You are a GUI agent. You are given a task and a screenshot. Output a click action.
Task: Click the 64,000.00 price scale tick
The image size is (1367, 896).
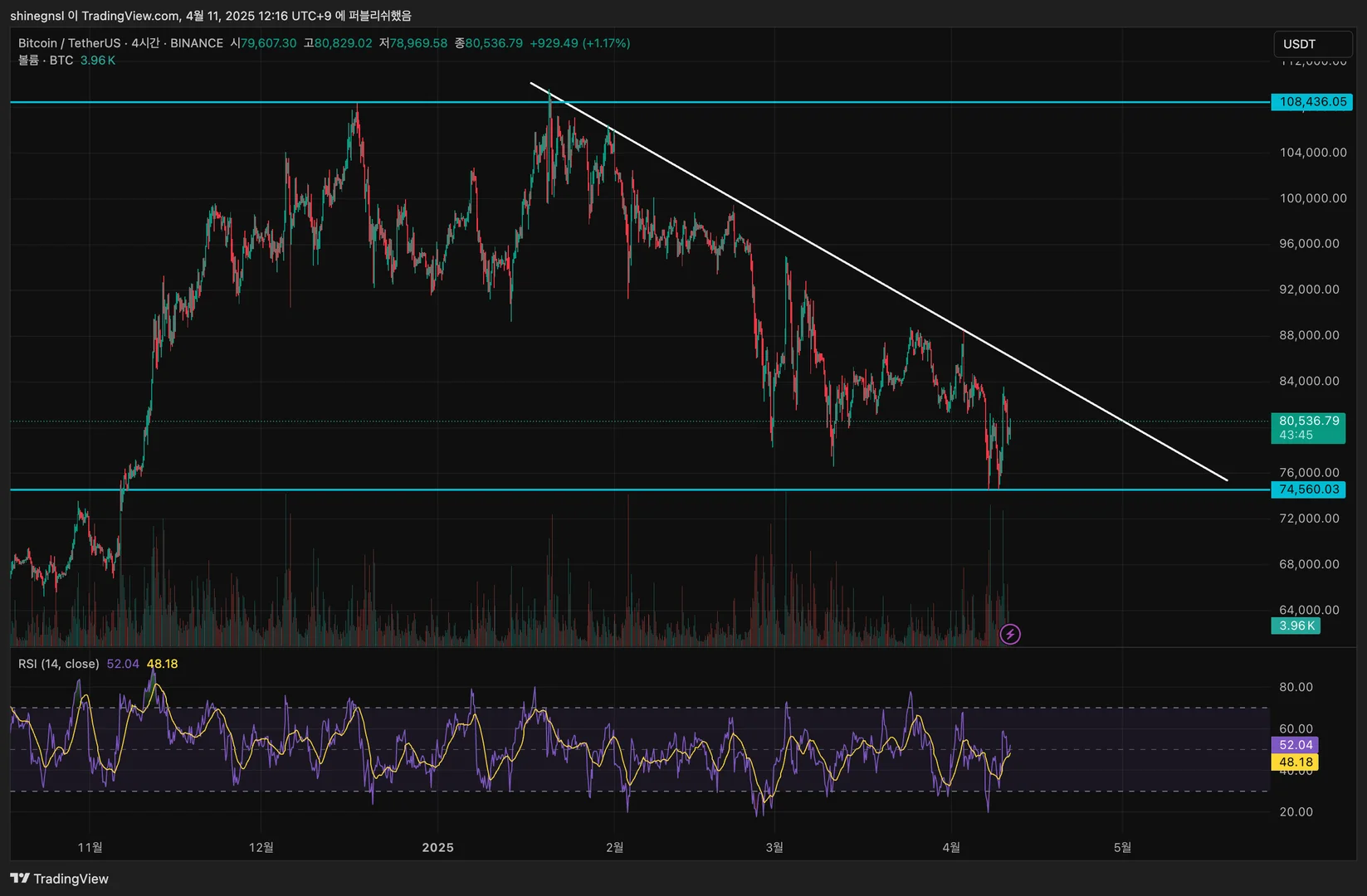pos(1310,610)
